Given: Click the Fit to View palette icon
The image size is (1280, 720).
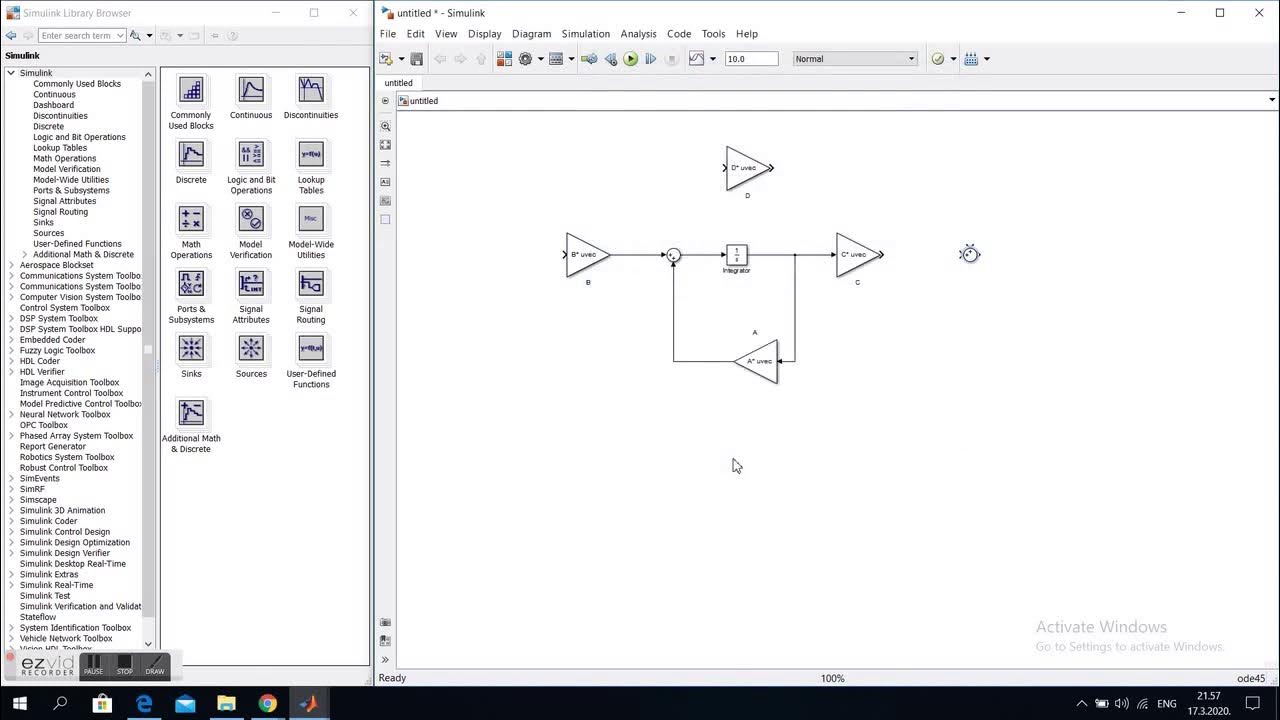Looking at the screenshot, I should [x=386, y=145].
